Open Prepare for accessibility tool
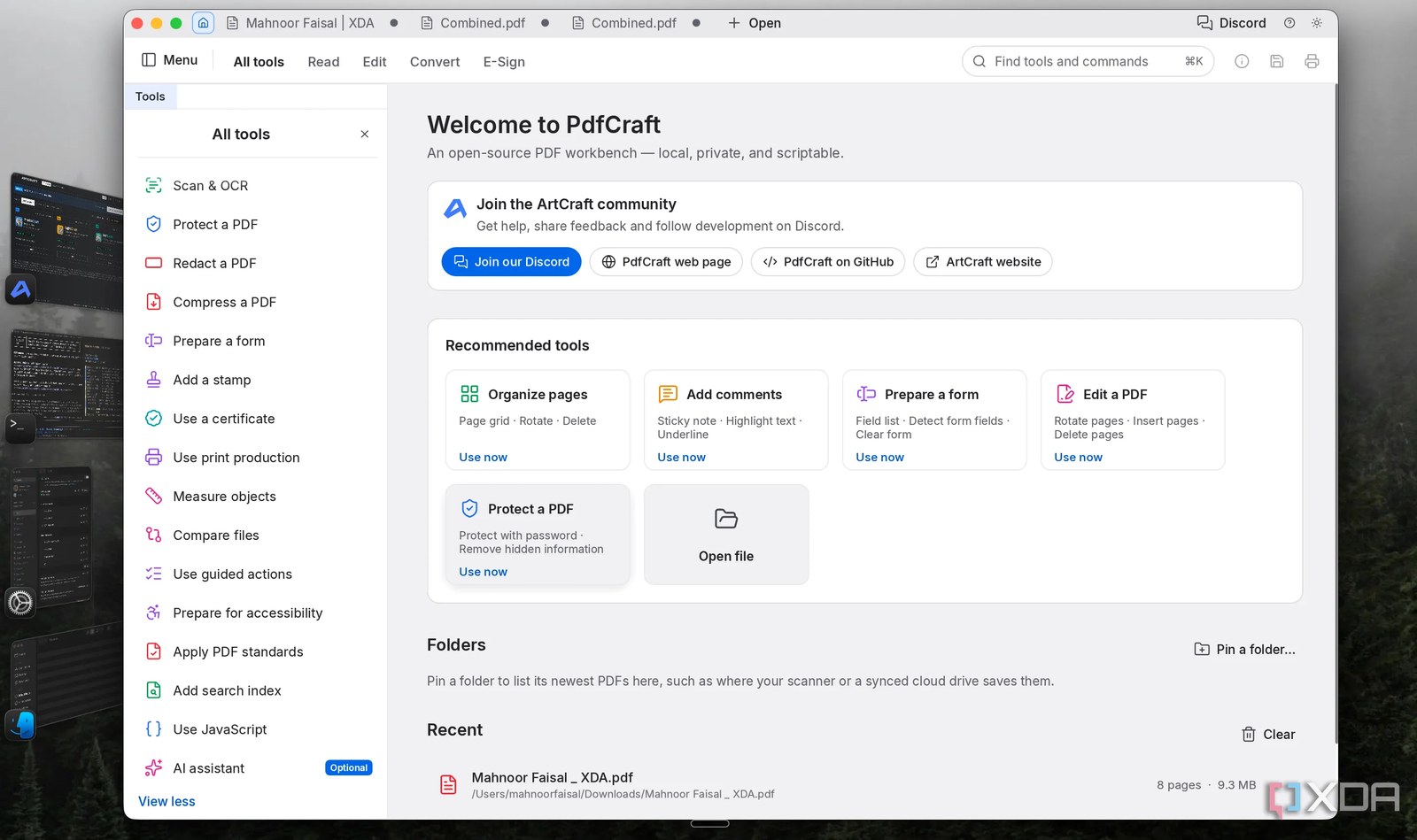Image resolution: width=1417 pixels, height=840 pixels. coord(258,613)
